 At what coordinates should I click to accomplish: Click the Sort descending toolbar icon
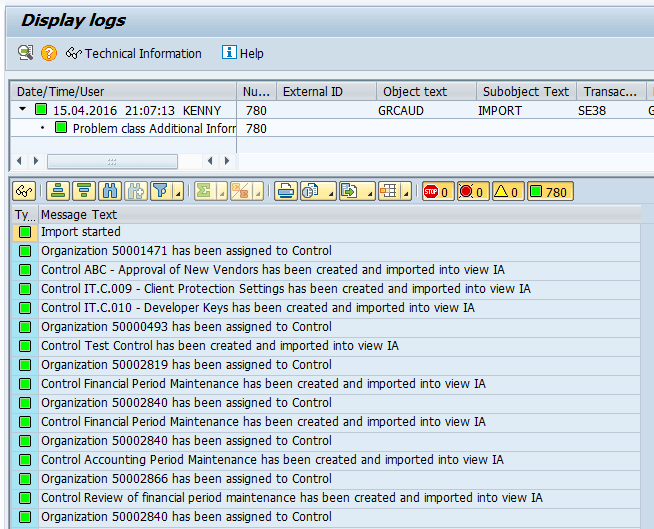coord(84,191)
